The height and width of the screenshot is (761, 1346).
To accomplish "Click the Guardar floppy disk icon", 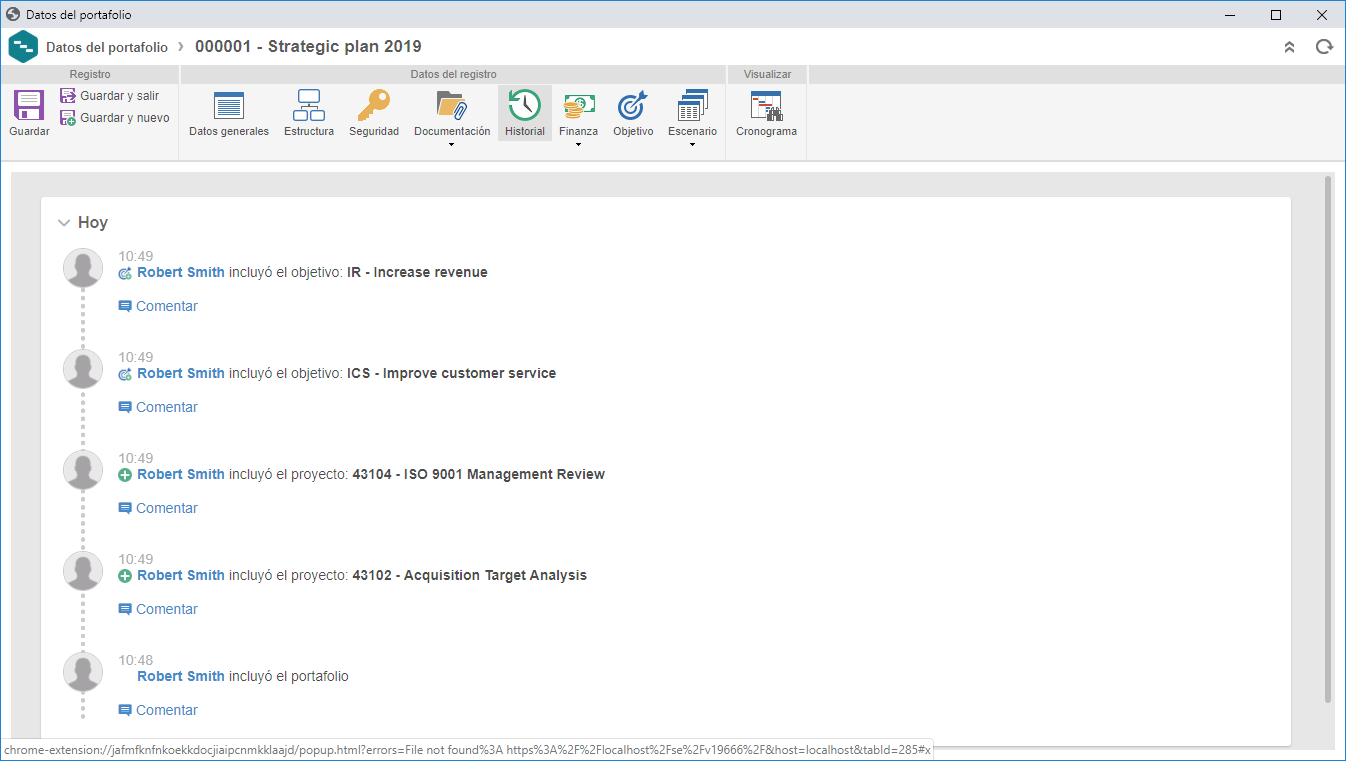I will click(x=29, y=105).
